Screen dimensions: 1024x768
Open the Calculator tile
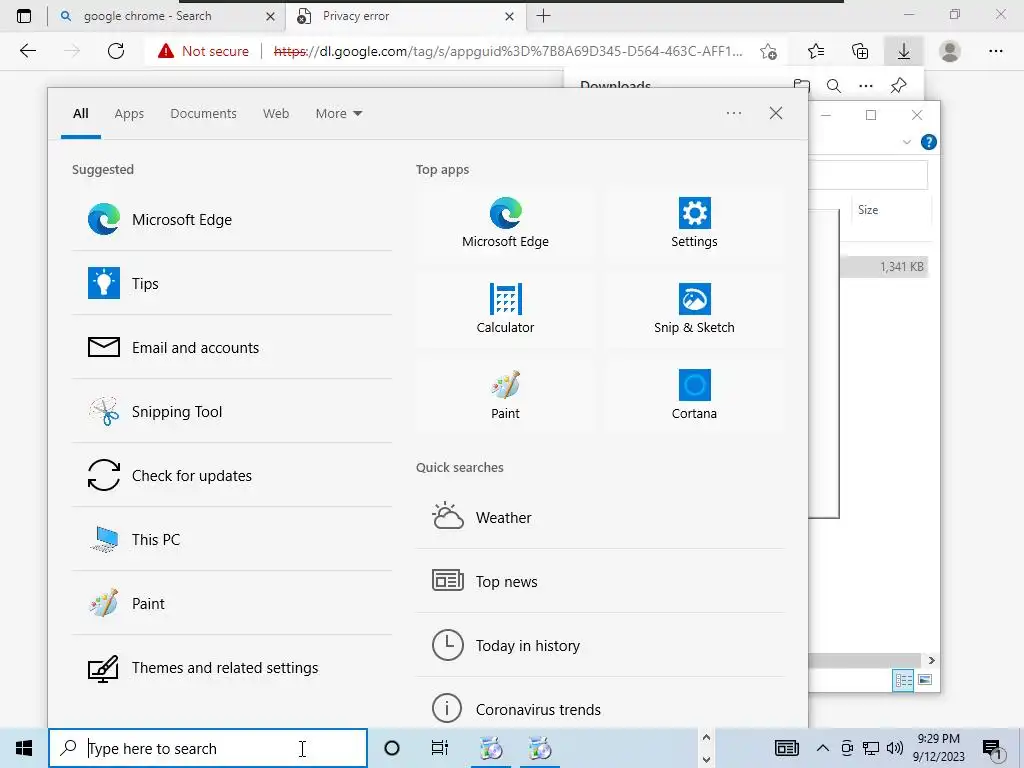click(505, 310)
